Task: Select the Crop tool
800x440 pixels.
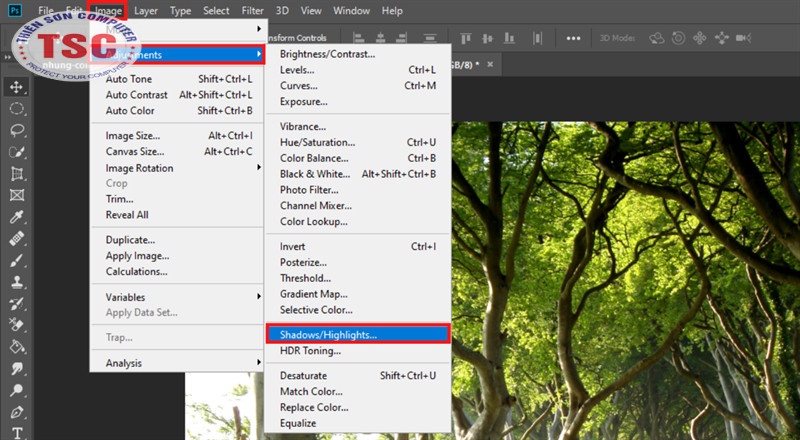Action: click(x=17, y=174)
